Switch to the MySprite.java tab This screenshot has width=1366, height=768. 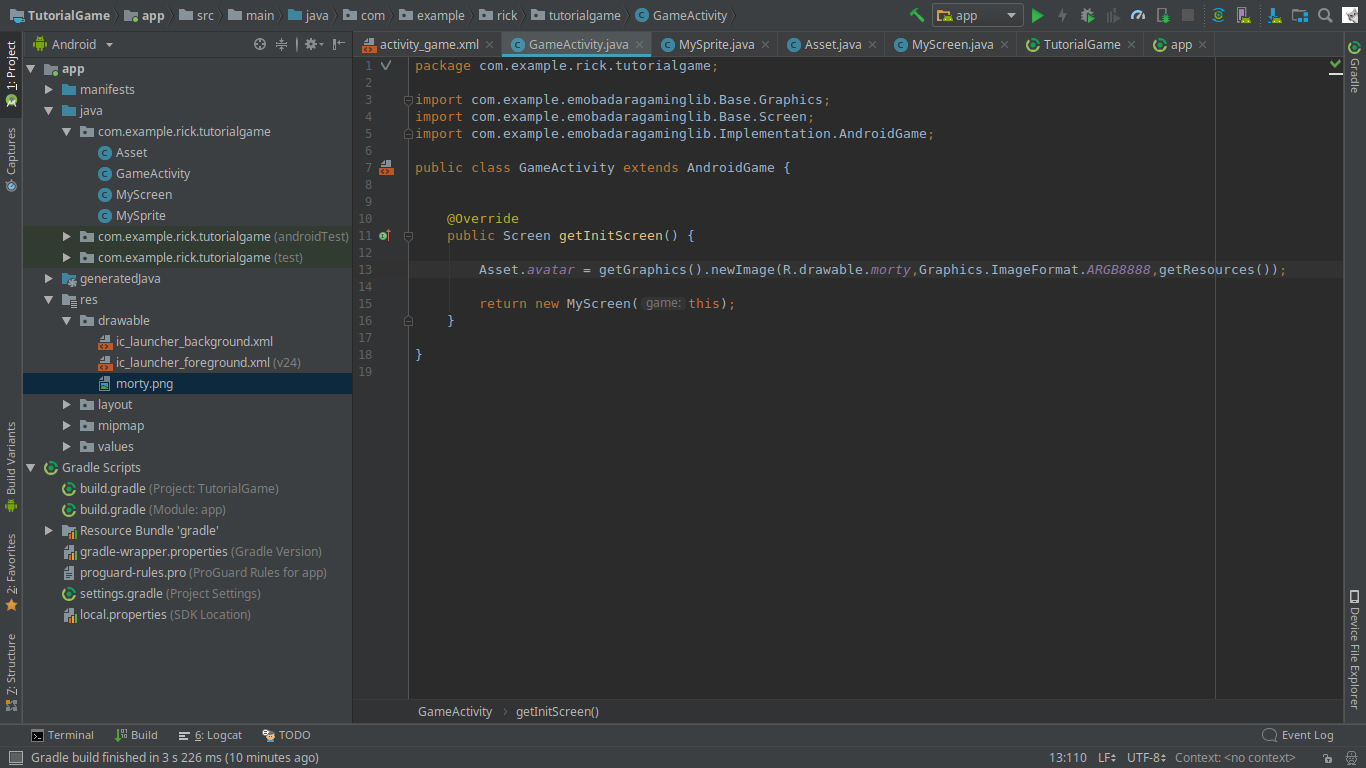click(716, 45)
